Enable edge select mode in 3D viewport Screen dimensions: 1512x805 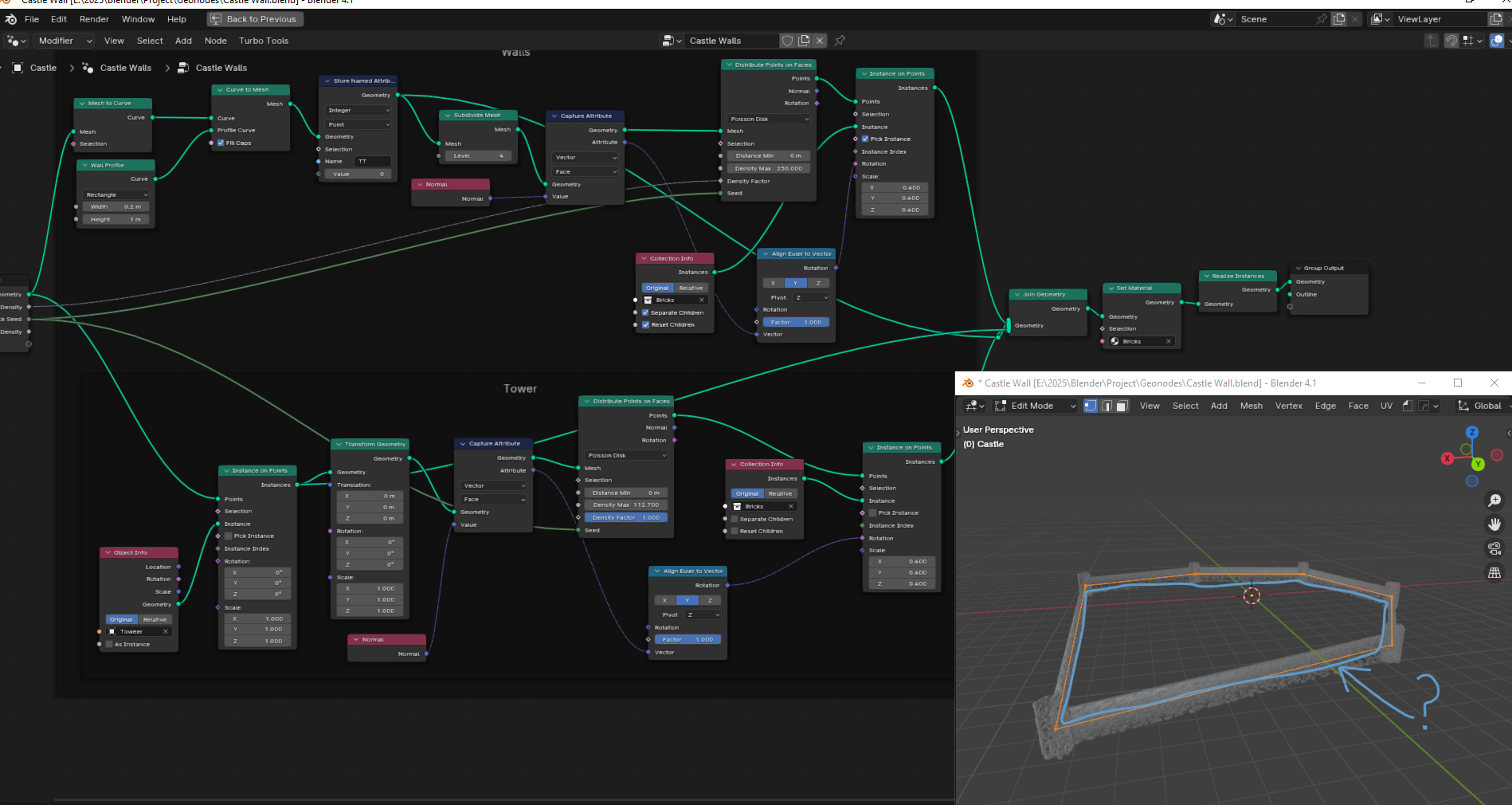click(x=1106, y=406)
